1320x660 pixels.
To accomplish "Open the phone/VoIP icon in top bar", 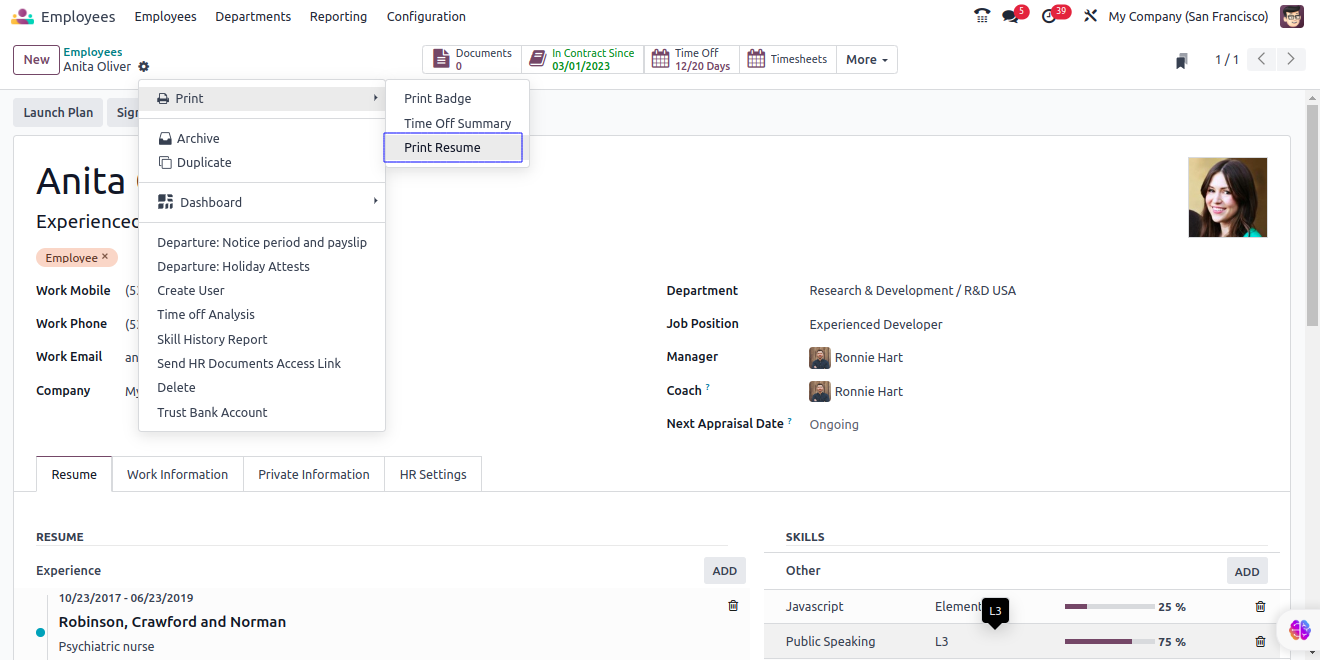I will [982, 16].
